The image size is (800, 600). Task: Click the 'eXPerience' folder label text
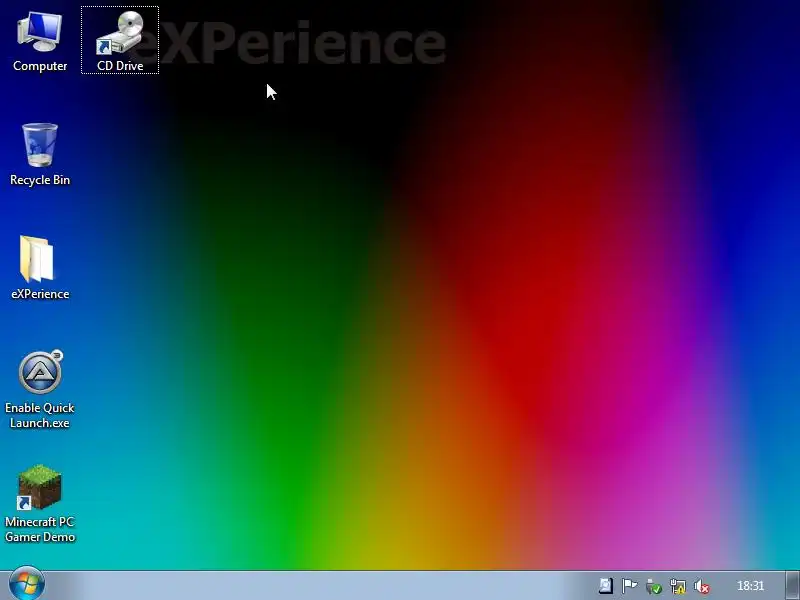pyautogui.click(x=40, y=294)
